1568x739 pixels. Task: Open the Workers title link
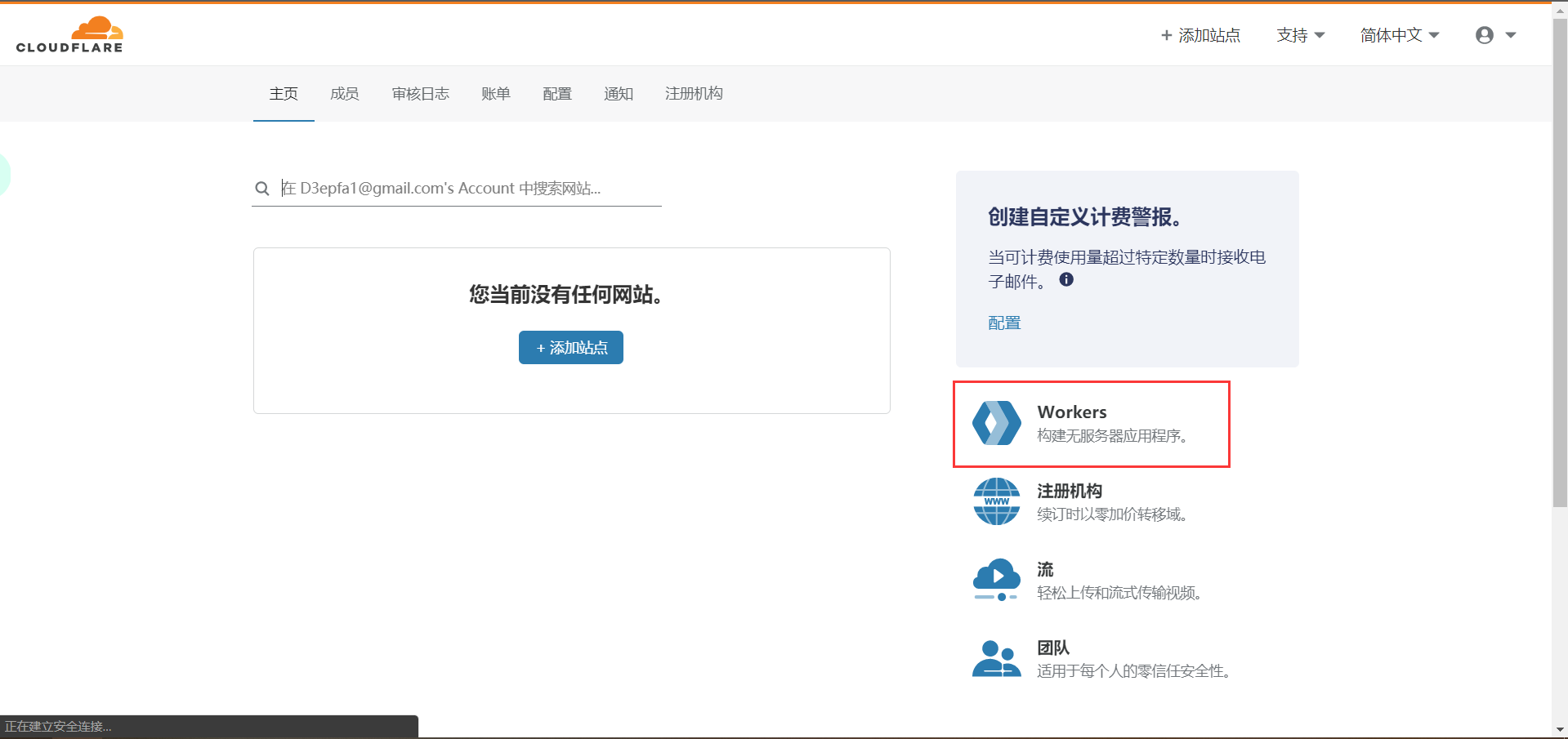[x=1072, y=412]
